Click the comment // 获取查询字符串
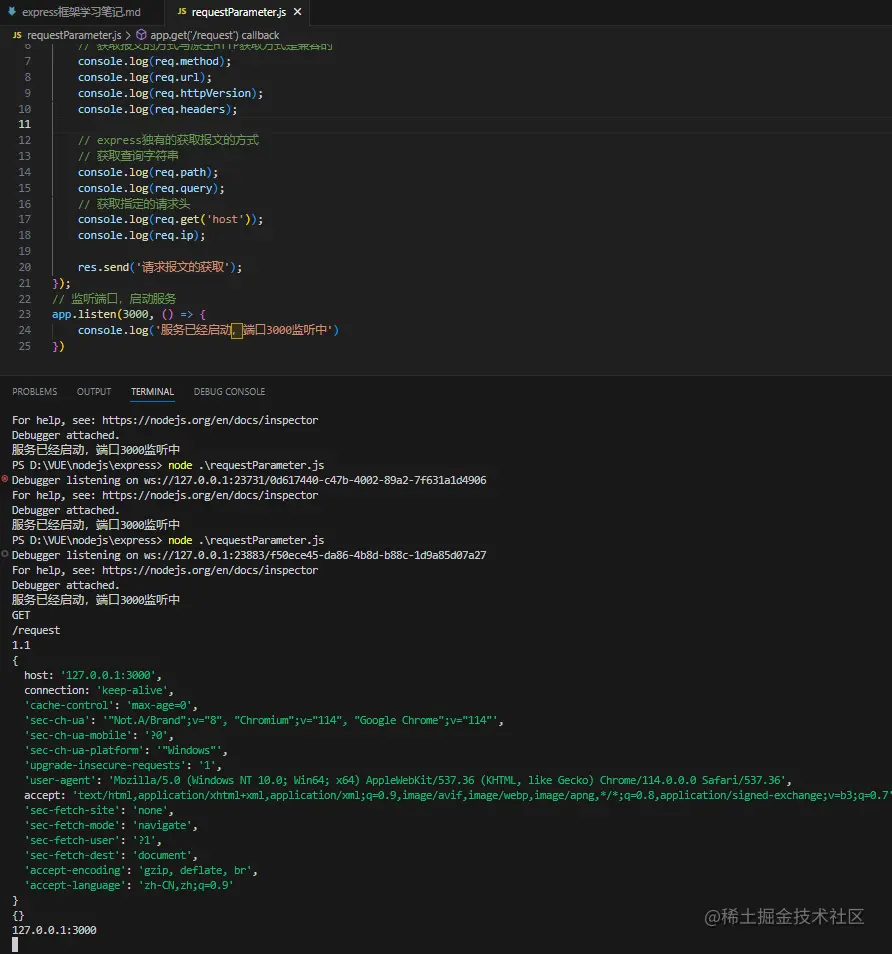This screenshot has width=892, height=954. pos(128,156)
